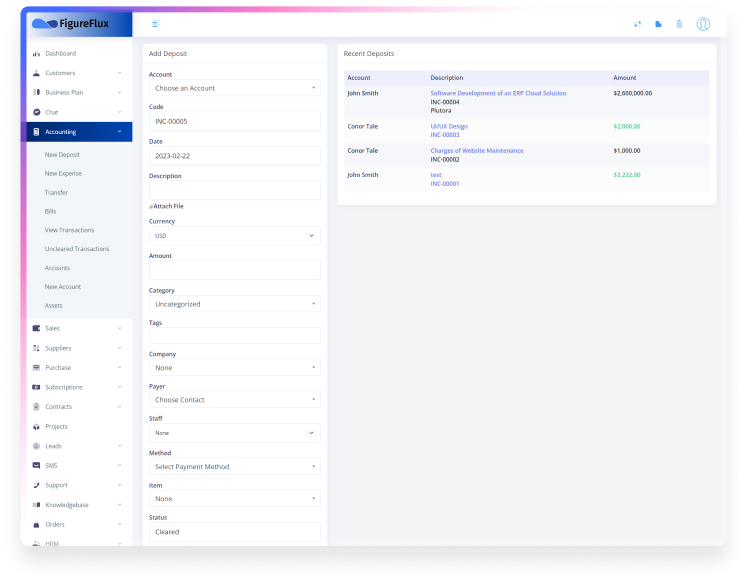This screenshot has width=747, height=581.
Task: Click the Projects cube icon
Action: click(x=36, y=427)
